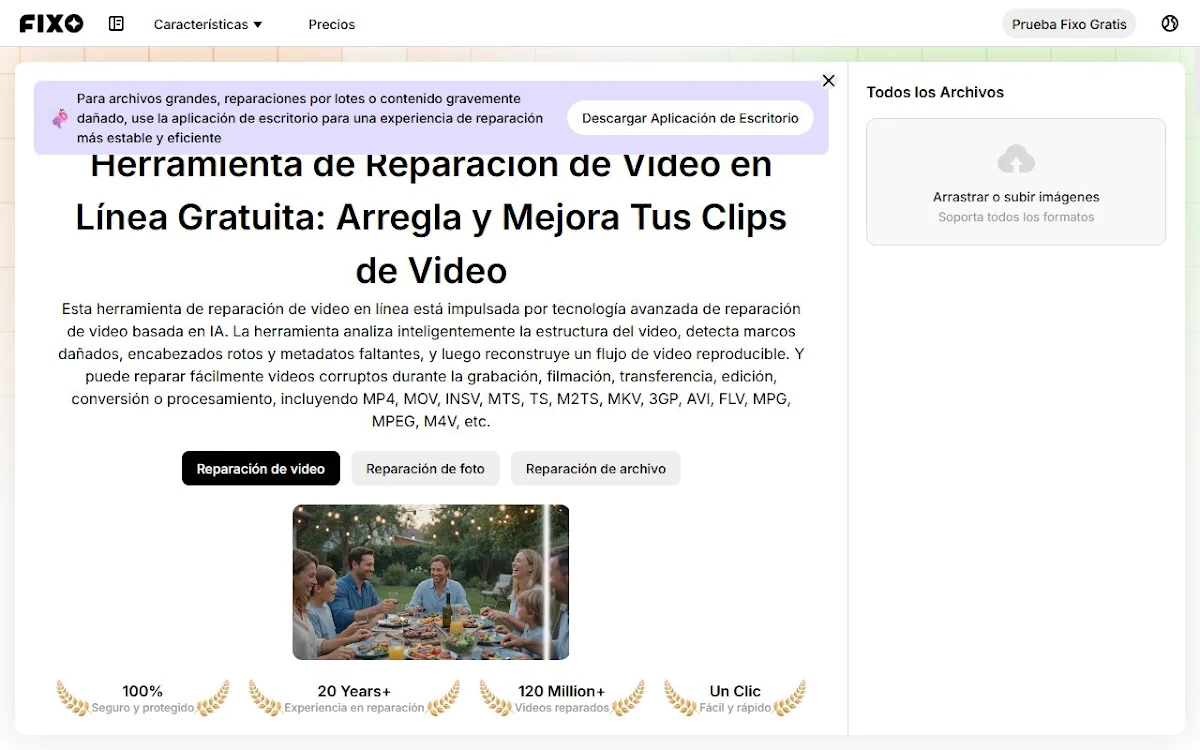1200x750 pixels.
Task: Switch to Reparación de archivo tab
Action: (x=596, y=468)
